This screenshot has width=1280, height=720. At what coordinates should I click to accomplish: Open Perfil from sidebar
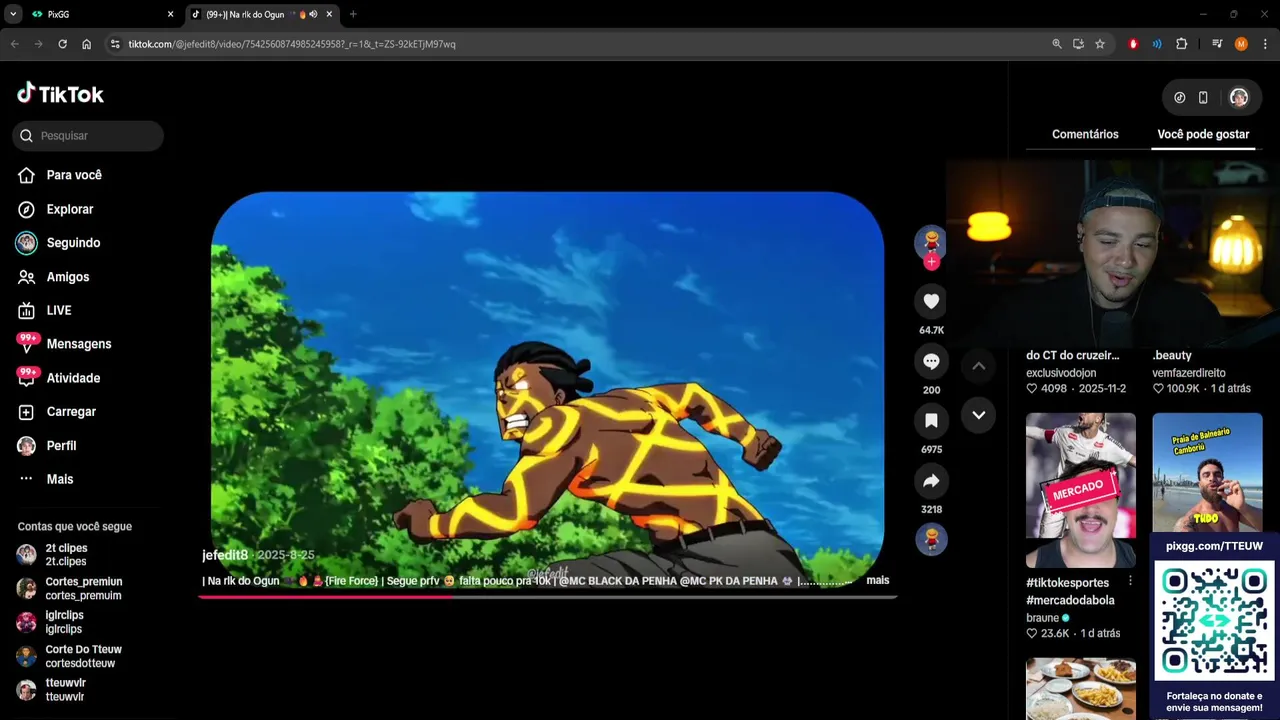(61, 446)
